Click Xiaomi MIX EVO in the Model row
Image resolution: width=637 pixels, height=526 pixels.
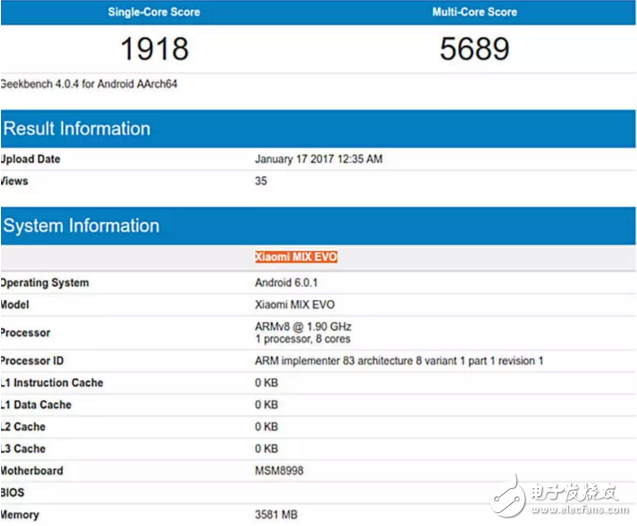coord(294,305)
